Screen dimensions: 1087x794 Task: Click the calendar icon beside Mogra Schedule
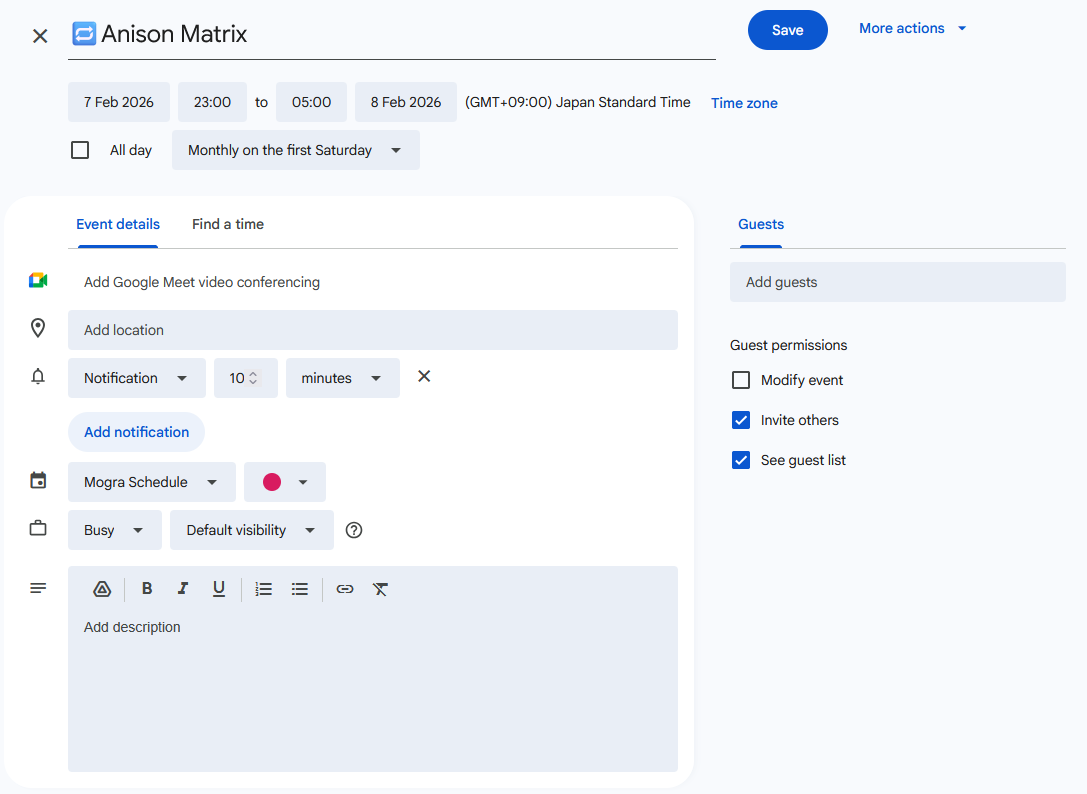coord(38,481)
